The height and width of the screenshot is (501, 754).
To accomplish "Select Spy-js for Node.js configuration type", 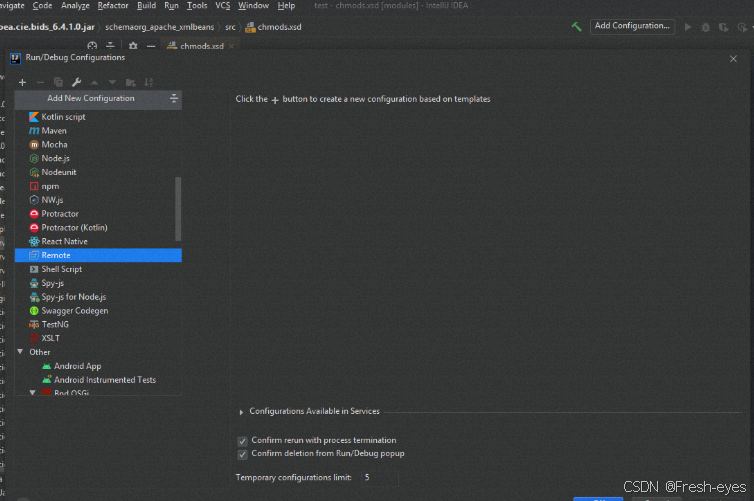I will 98,297.
